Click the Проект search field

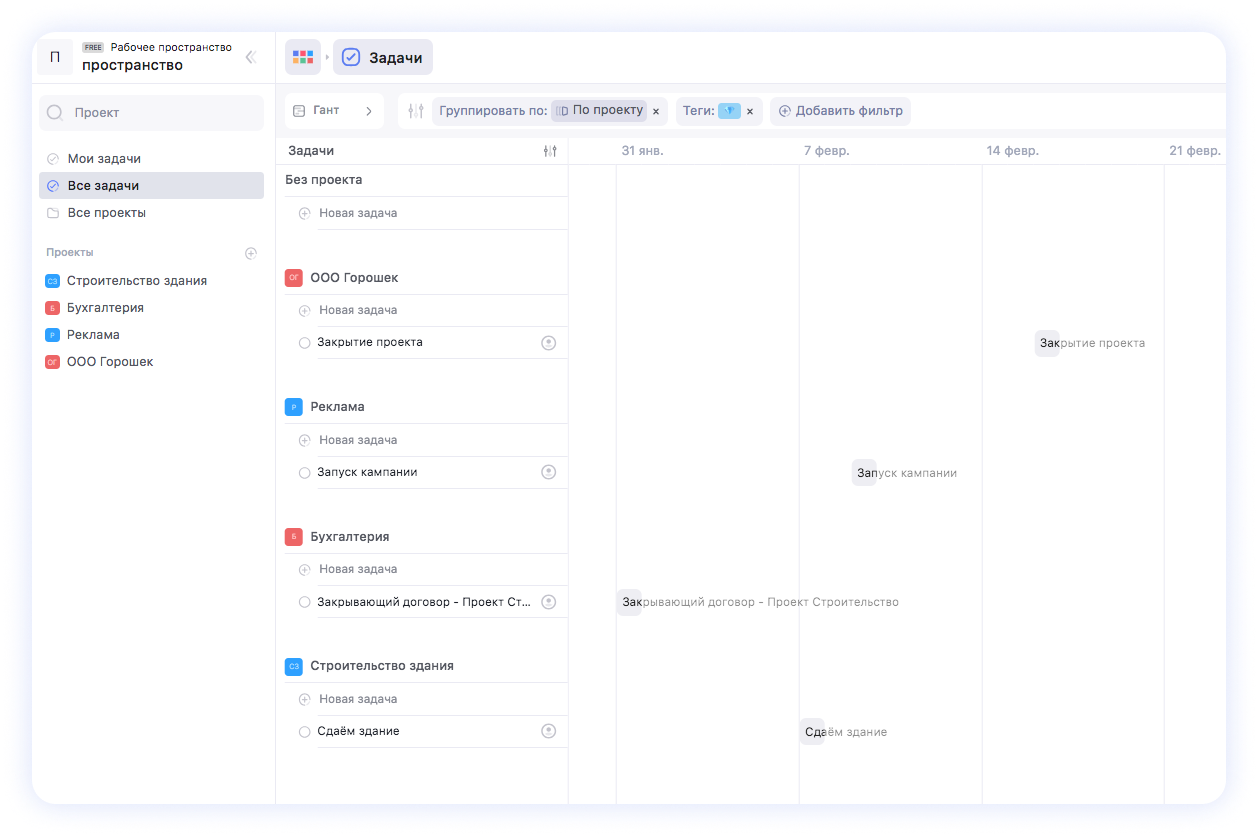[152, 113]
